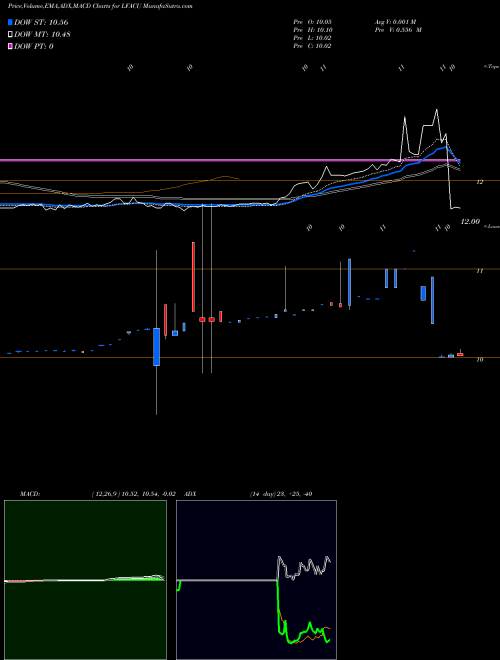Click the '12' price axis label on right
500x660 pixels.
tap(479, 182)
